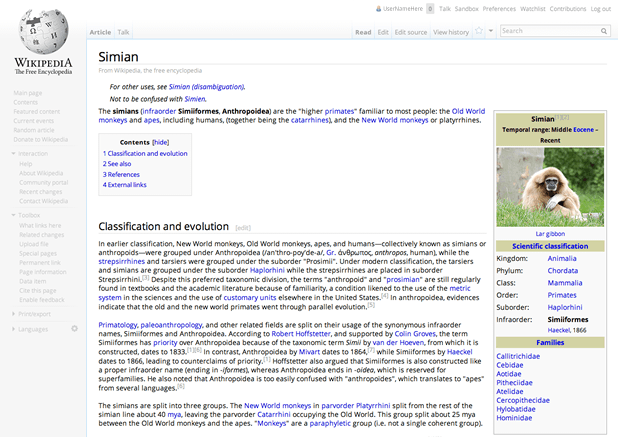Jump to Classification and evolution contents entry
Screen dimensions: 618x437
click(x=145, y=153)
